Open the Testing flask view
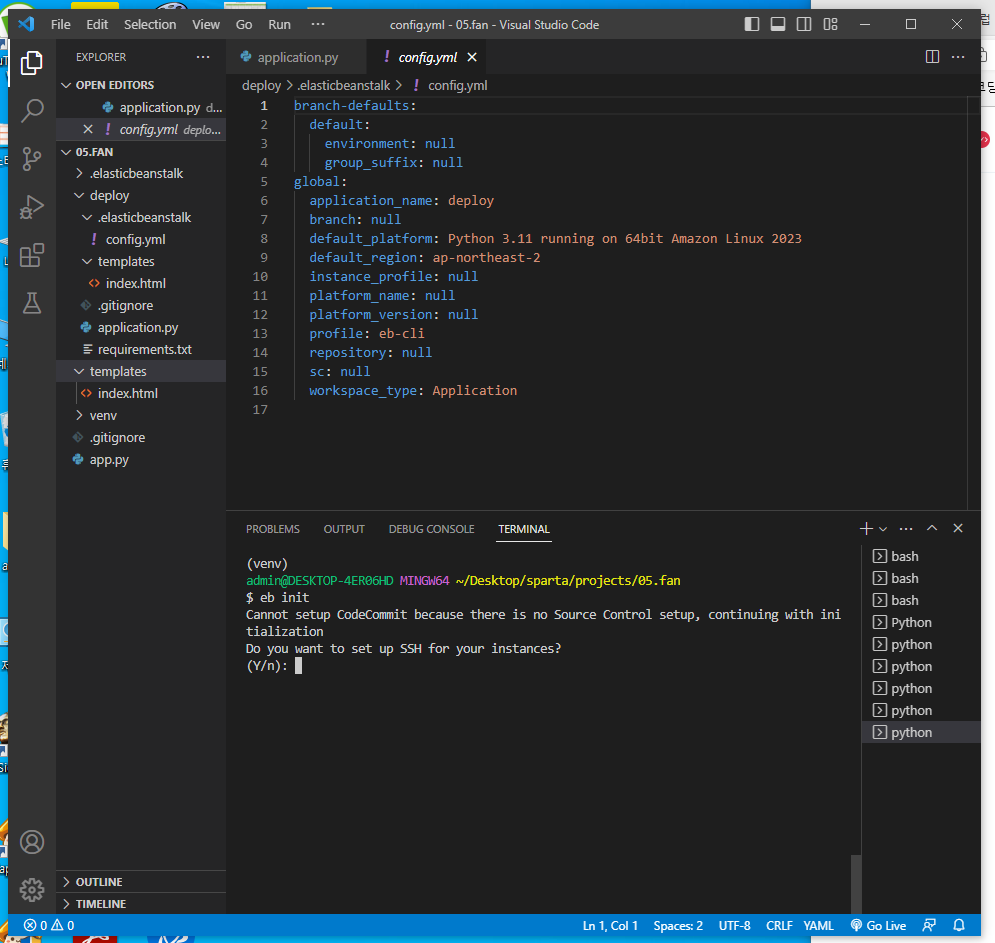The width and height of the screenshot is (995, 943). pos(32,303)
